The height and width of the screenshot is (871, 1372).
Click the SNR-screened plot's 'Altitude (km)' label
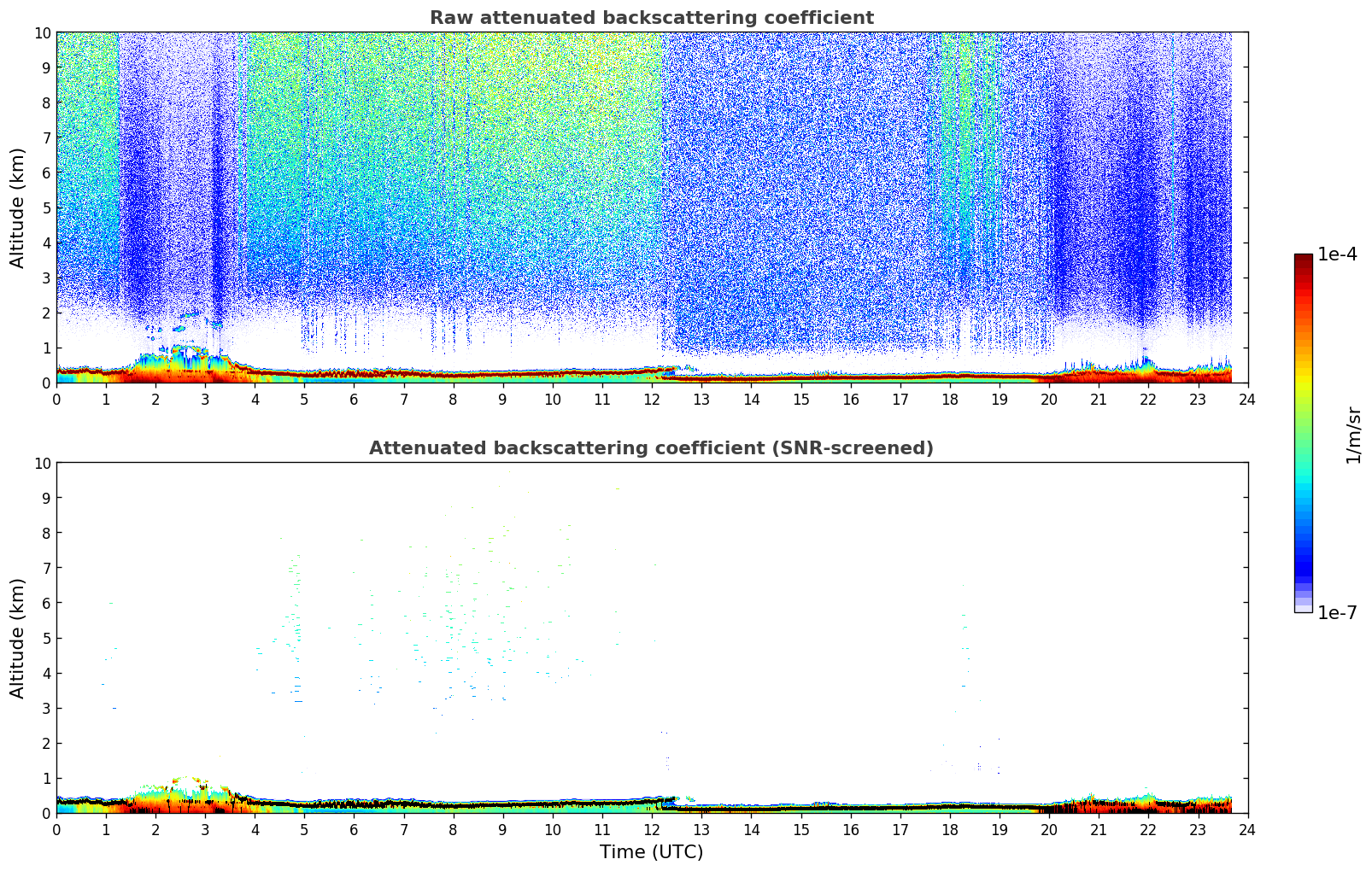(x=18, y=638)
